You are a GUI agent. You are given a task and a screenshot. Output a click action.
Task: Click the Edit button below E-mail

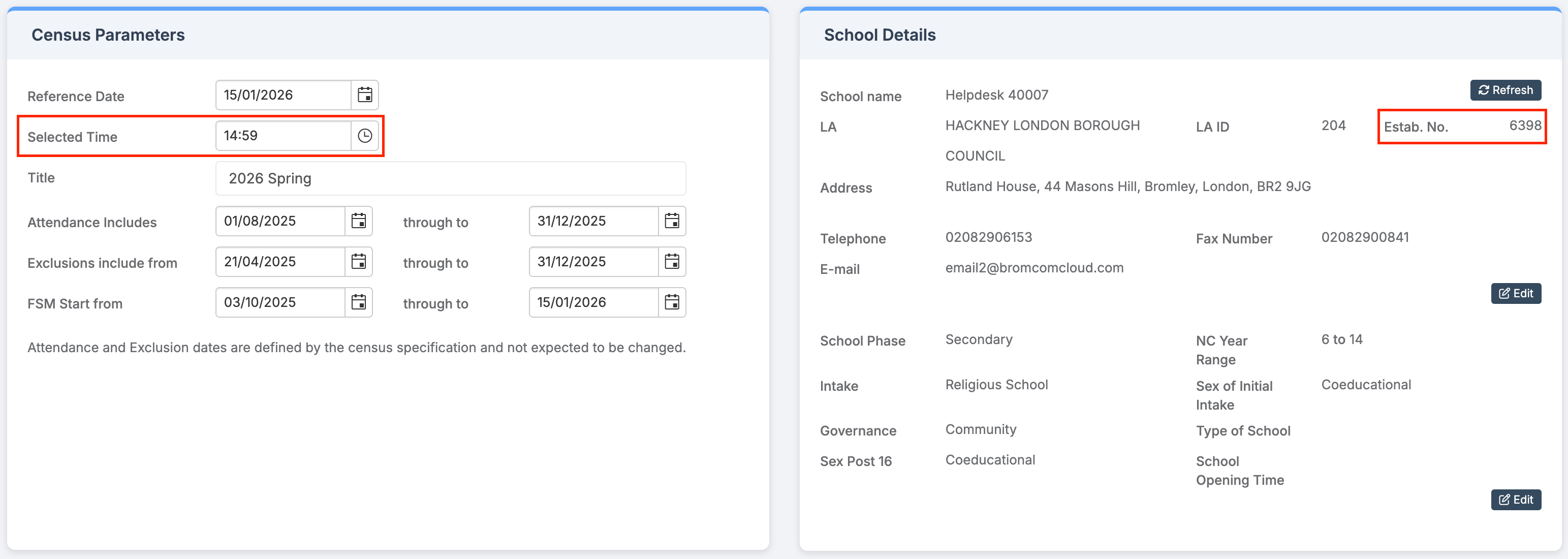1515,294
